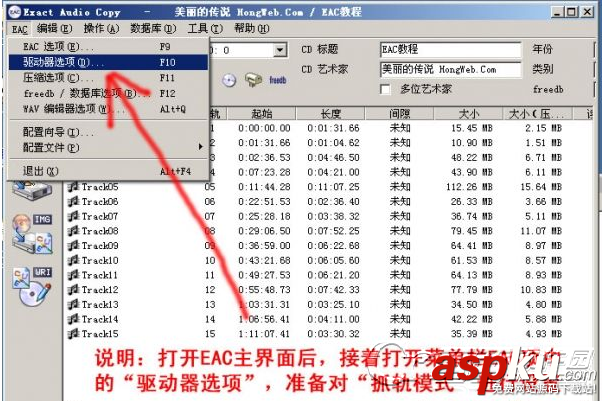Screen dimensions: 602x401
Task: Click the length value 0:07:42.33
Action: [333, 290]
